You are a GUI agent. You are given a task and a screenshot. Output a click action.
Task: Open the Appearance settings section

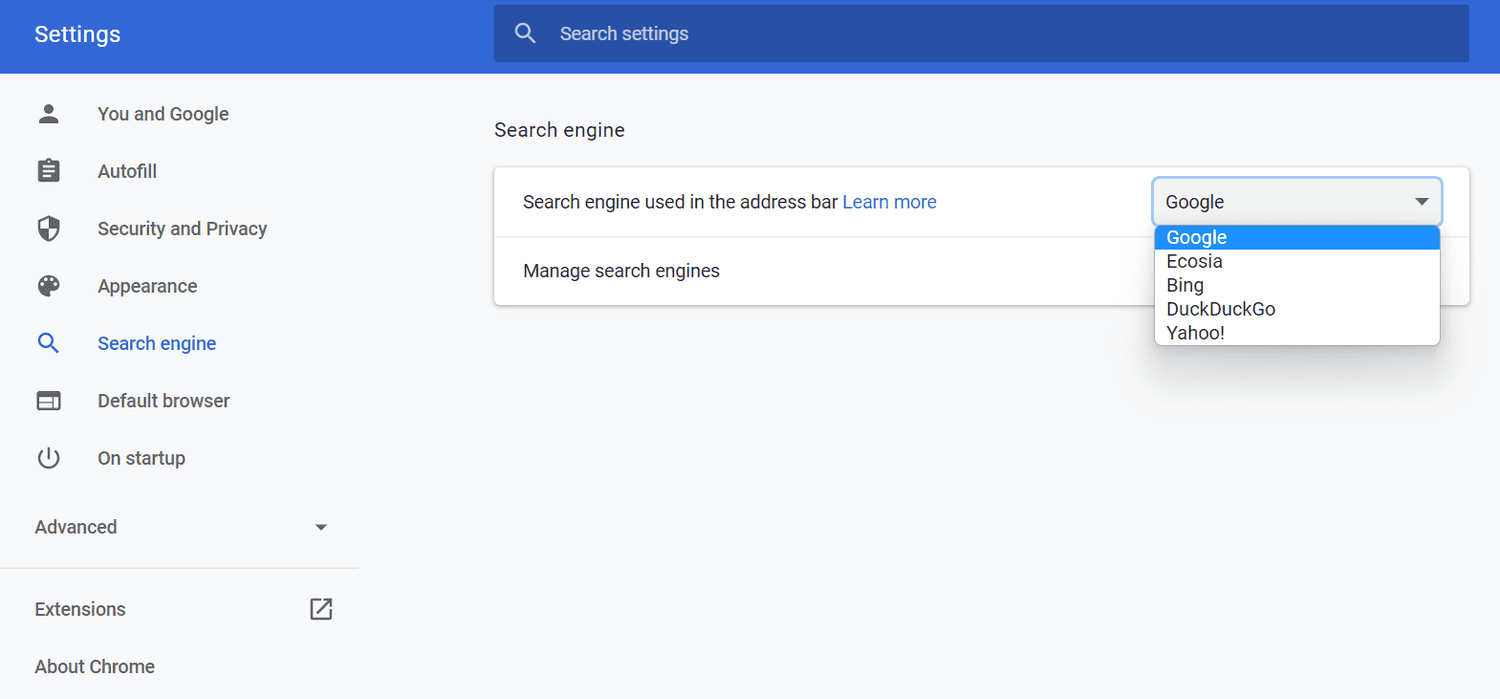[147, 286]
